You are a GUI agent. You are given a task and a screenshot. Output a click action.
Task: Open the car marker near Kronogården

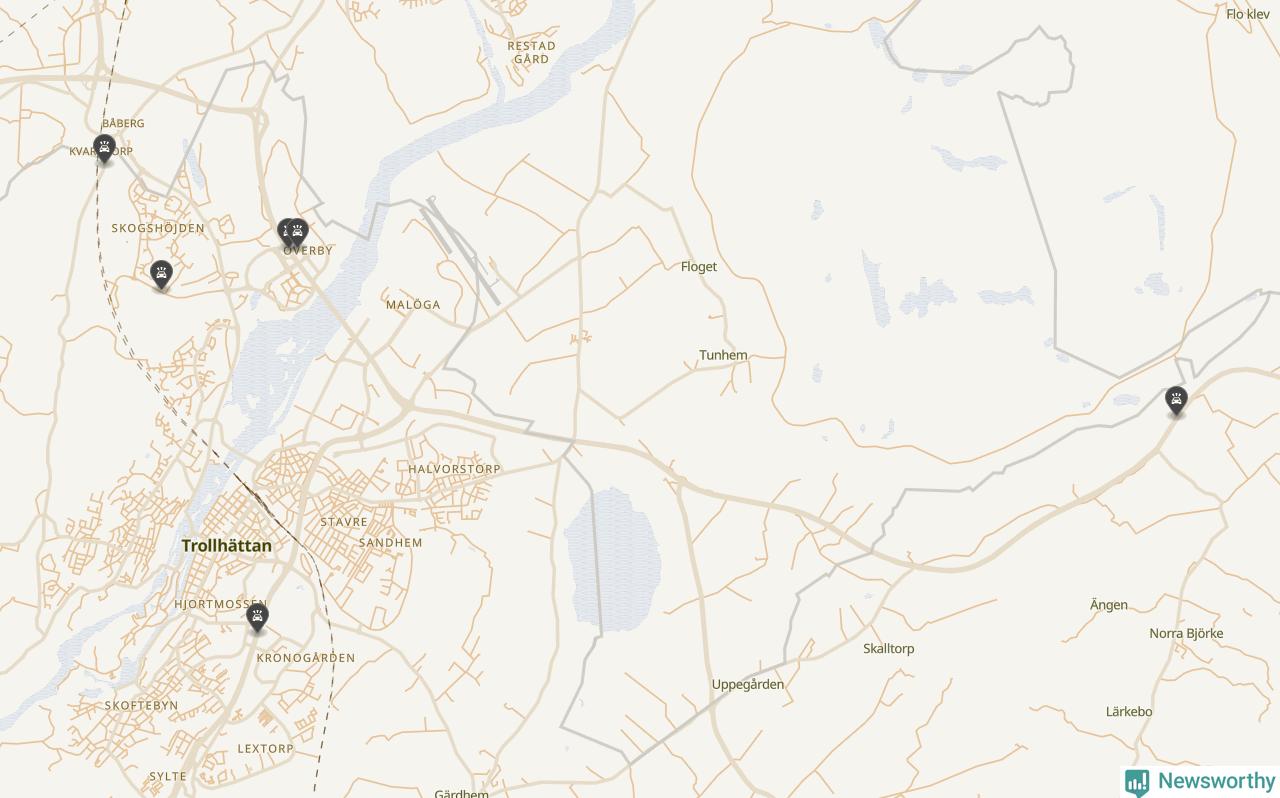(257, 619)
